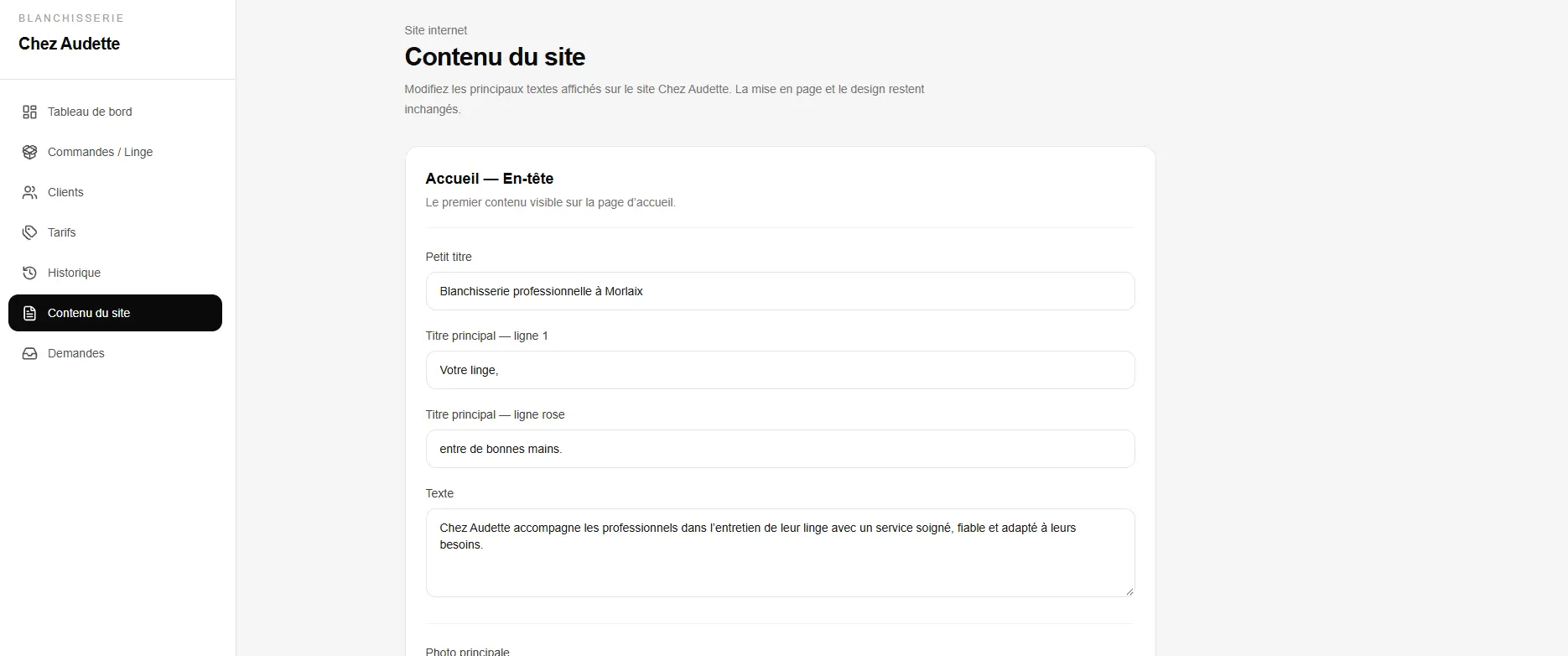Screen dimensions: 1568x656
Task: Focus the Petit titre input field
Action: [x=780, y=291]
